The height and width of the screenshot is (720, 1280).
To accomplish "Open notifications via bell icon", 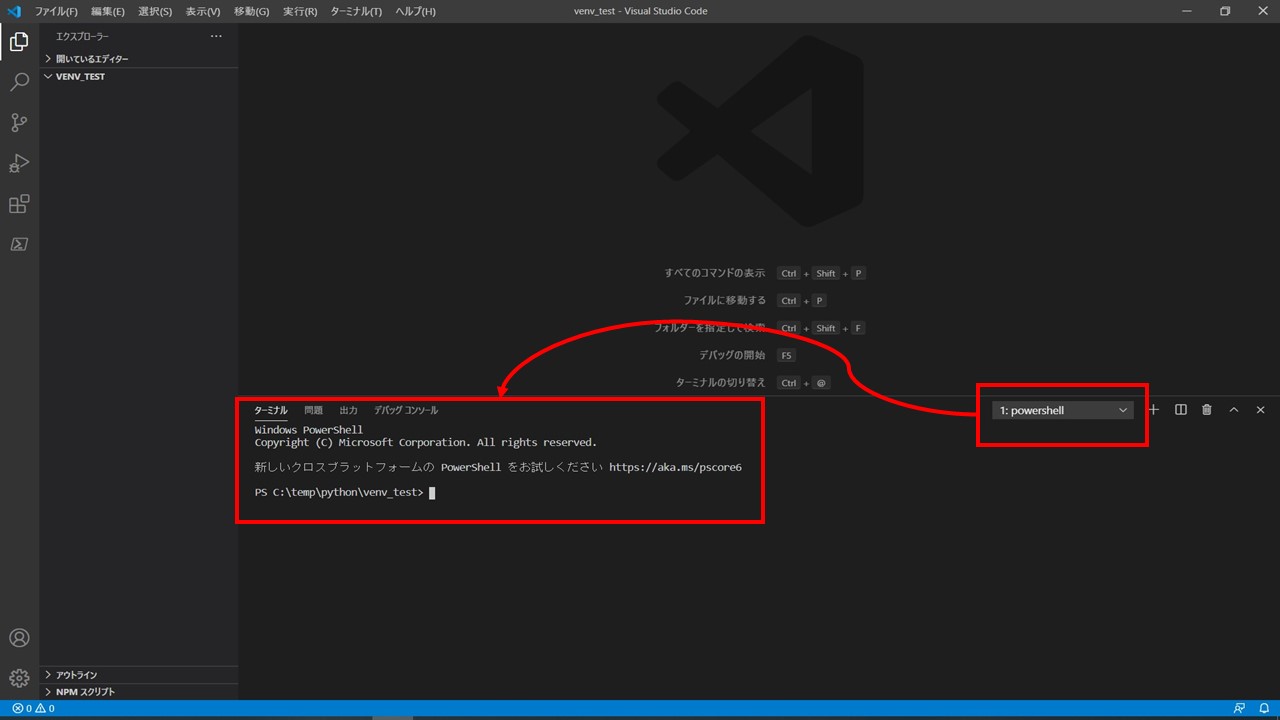I will [x=1262, y=707].
